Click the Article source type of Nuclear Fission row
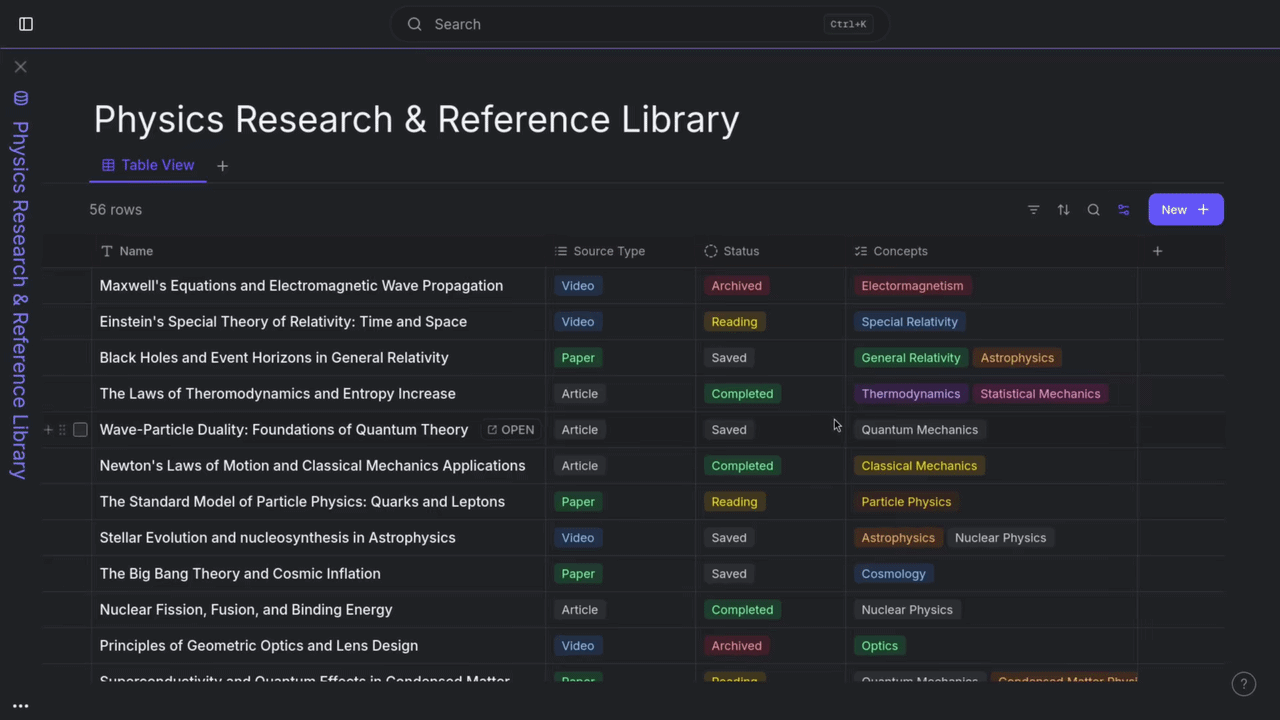The image size is (1280, 720). [580, 610]
